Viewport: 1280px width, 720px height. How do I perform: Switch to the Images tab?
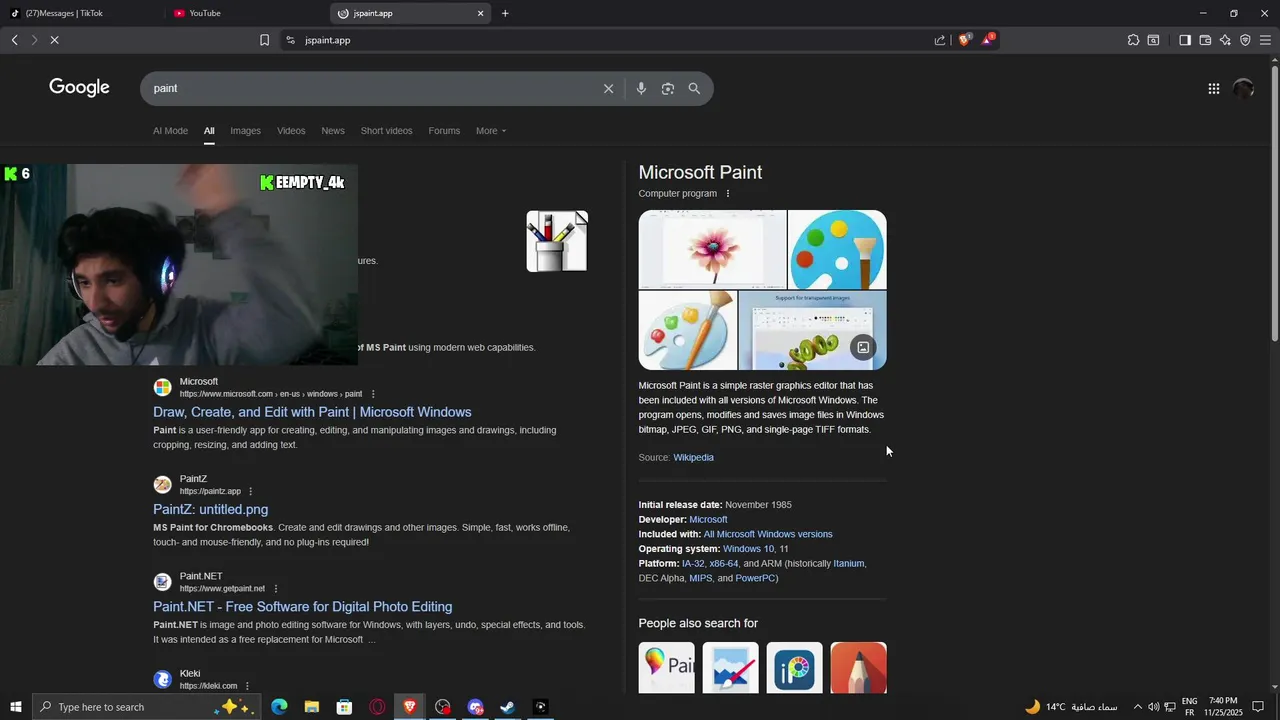point(245,131)
